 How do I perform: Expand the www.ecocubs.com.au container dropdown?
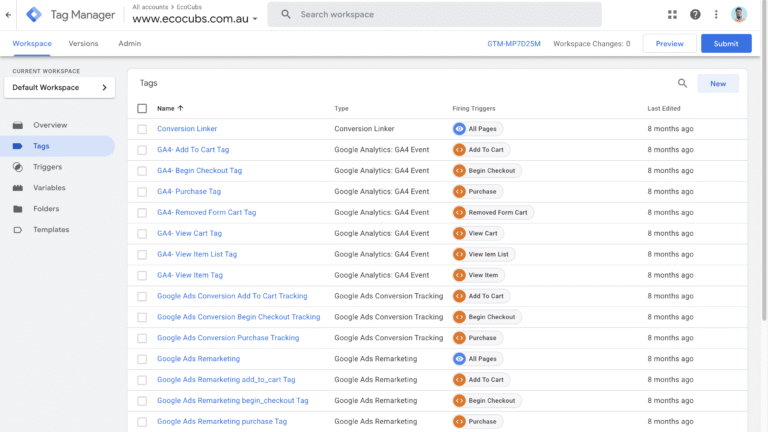(255, 19)
